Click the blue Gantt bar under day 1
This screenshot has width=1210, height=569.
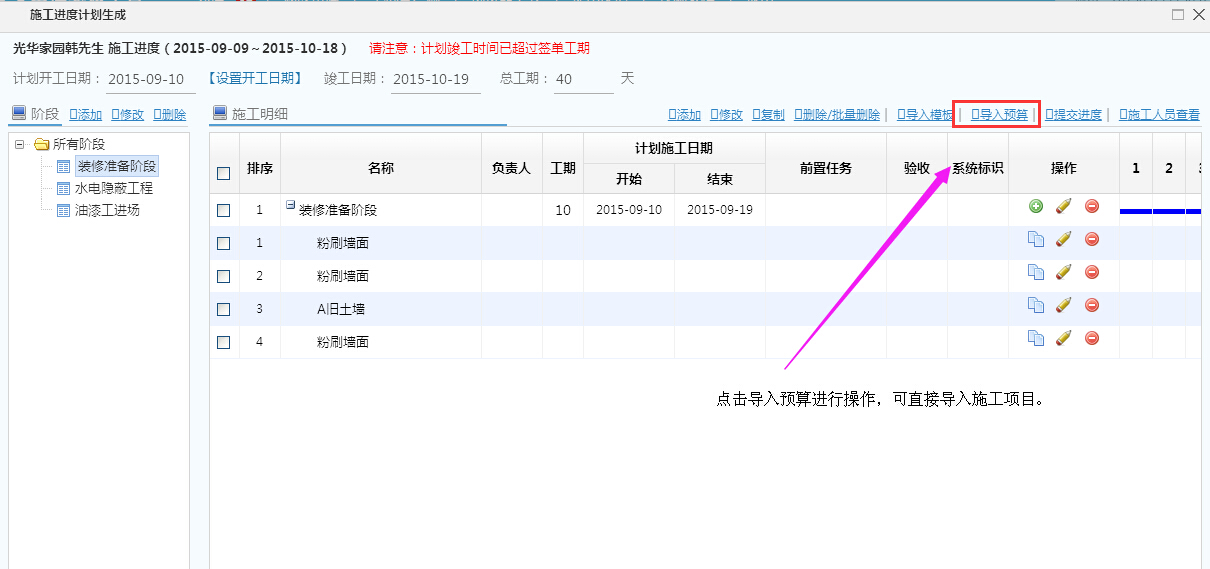click(1135, 211)
